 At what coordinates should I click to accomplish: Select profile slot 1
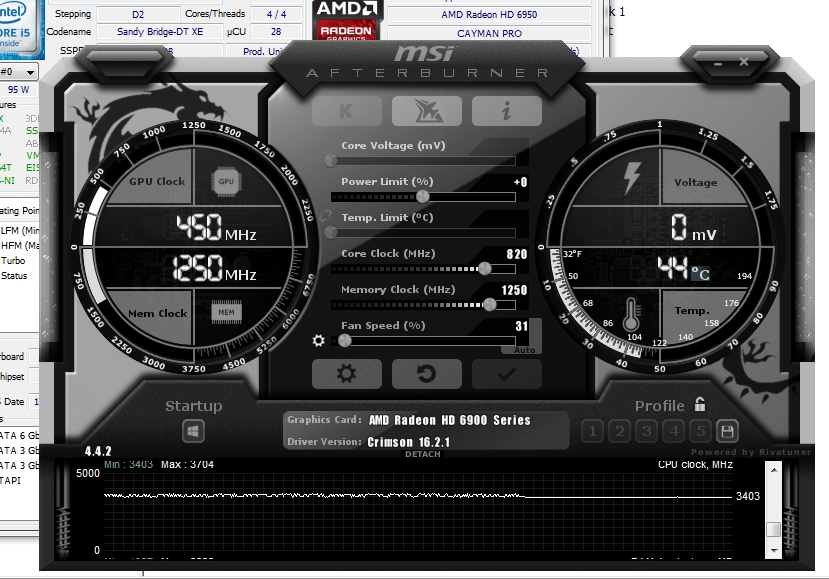[593, 431]
